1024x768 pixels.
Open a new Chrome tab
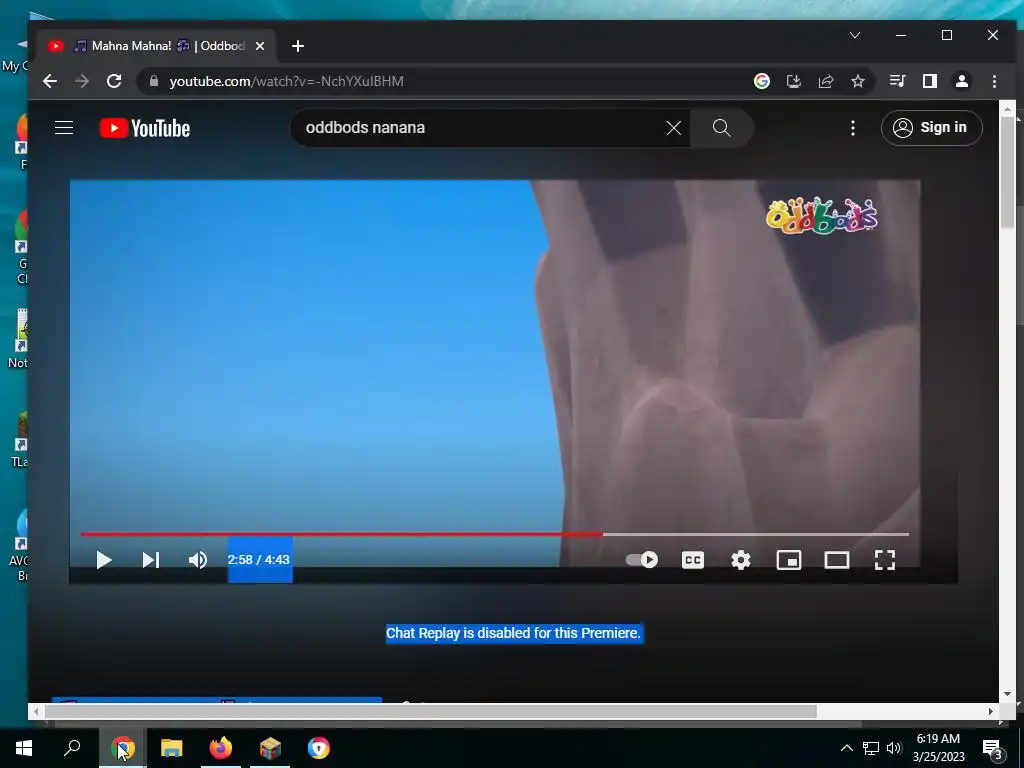pyautogui.click(x=298, y=46)
